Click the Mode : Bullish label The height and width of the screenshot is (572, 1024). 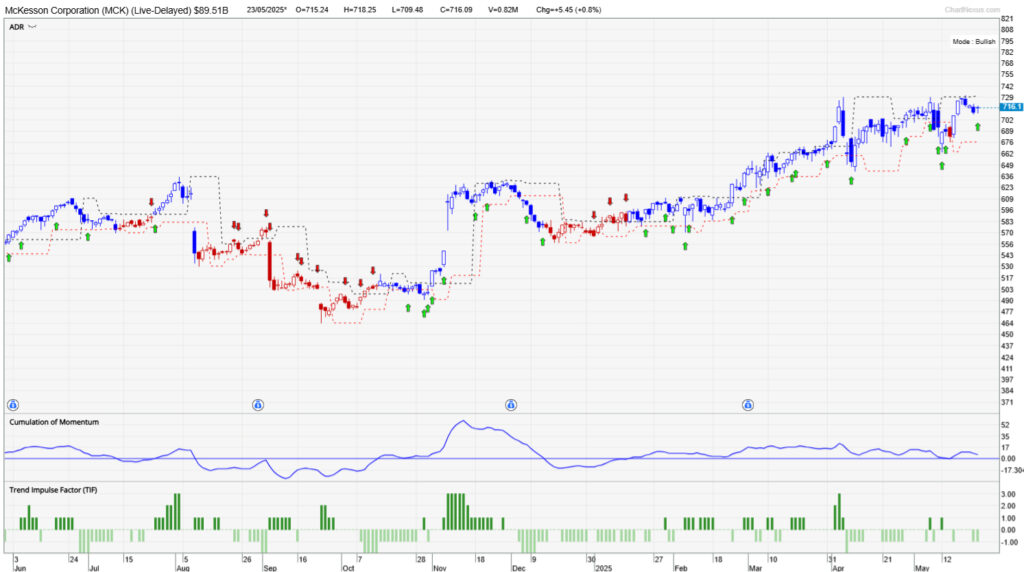[974, 41]
